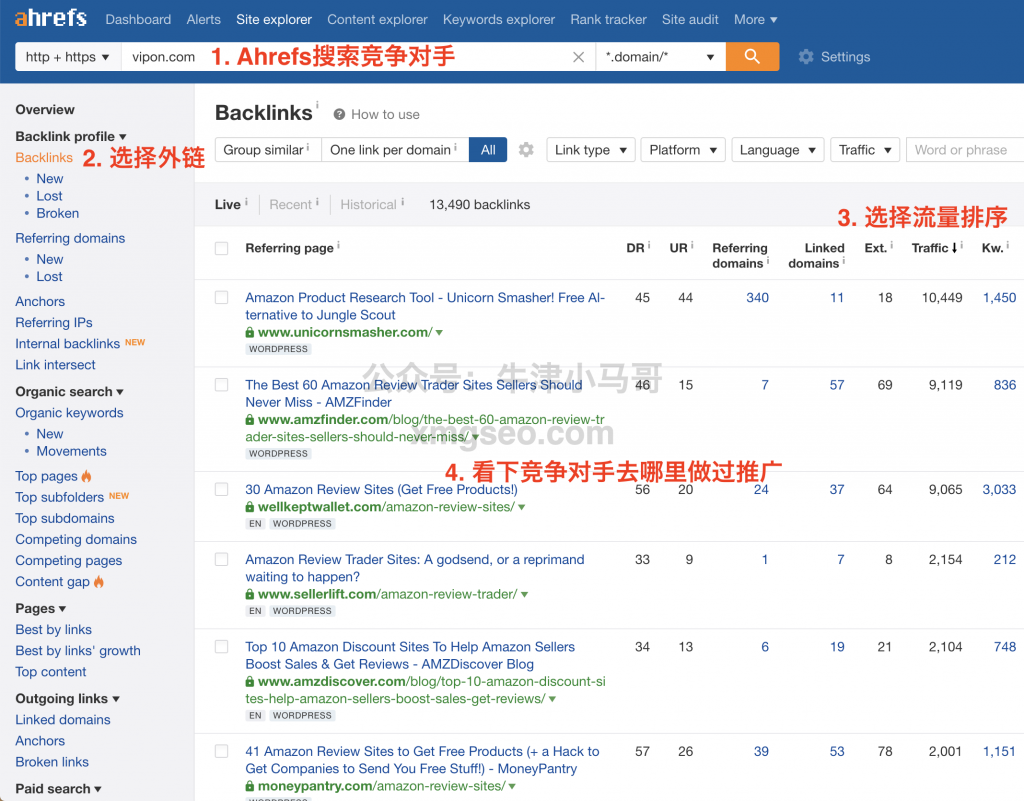1024x801 pixels.
Task: Open Link intersect in sidebar
Action: [56, 365]
